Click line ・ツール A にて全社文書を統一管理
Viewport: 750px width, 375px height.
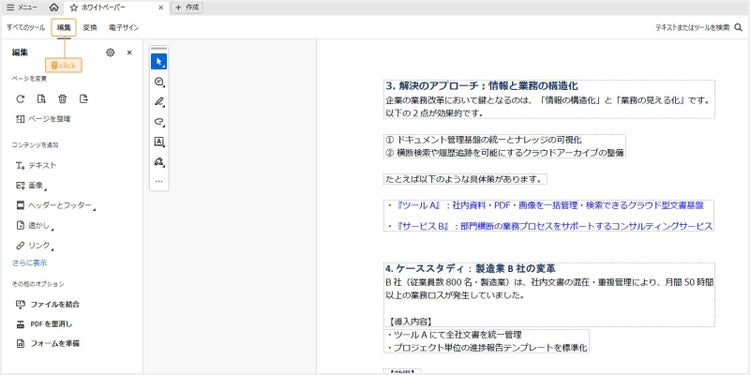point(453,335)
